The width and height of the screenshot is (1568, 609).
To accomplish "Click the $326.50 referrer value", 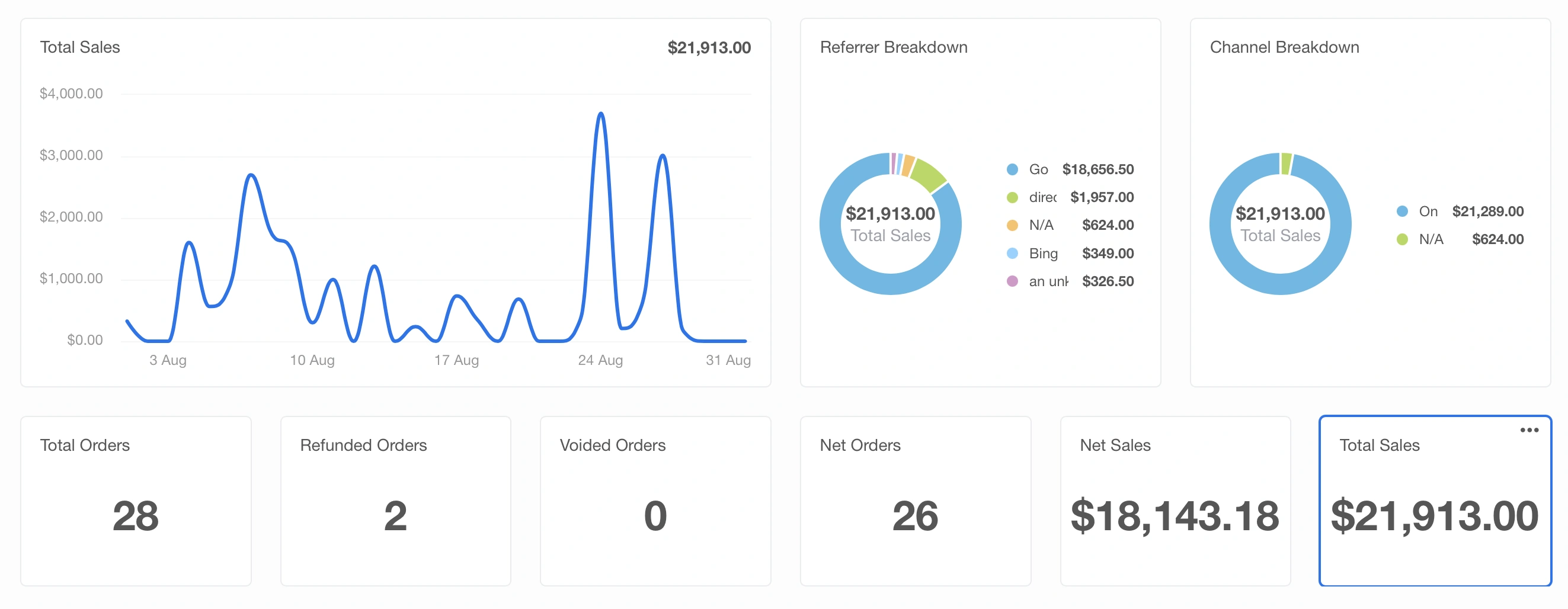I will coord(1108,281).
